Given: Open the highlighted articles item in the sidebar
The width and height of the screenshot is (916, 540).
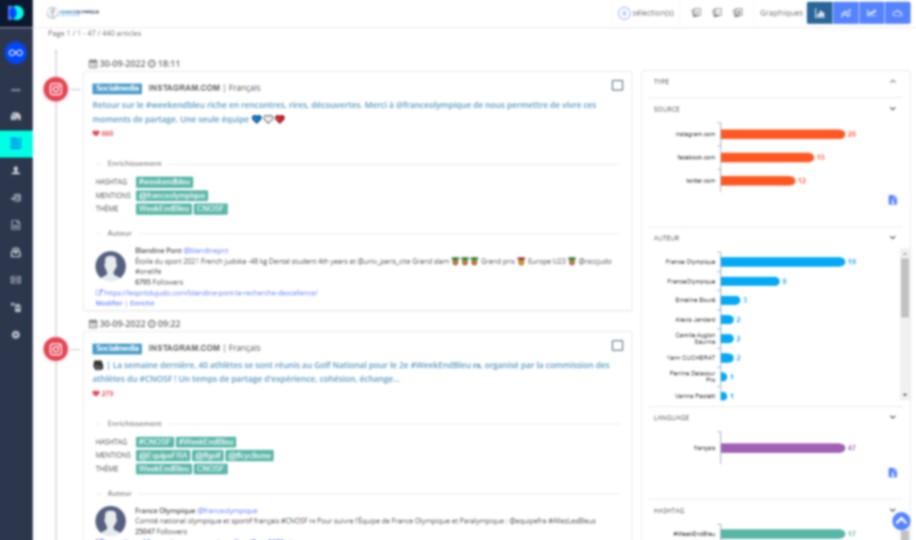Looking at the screenshot, I should (15, 144).
